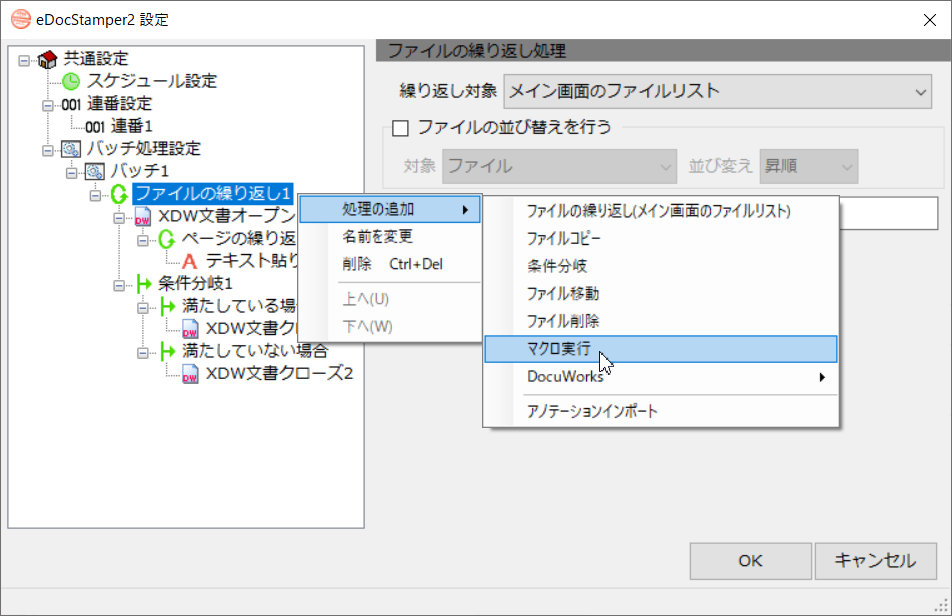This screenshot has width=952, height=616.
Task: Click the 001 icon beside 連番1
Action: (95, 127)
